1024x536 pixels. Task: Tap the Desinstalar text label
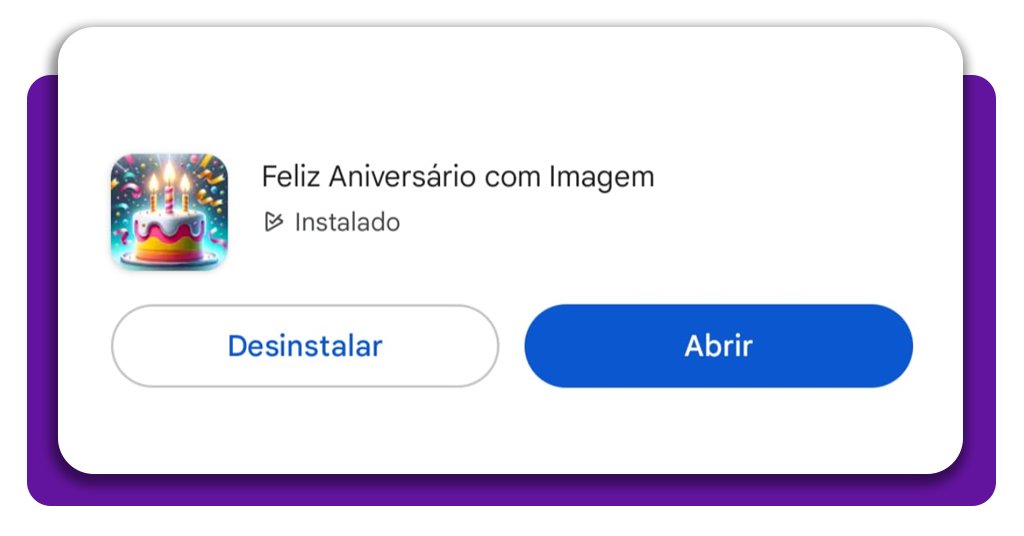pyautogui.click(x=305, y=346)
